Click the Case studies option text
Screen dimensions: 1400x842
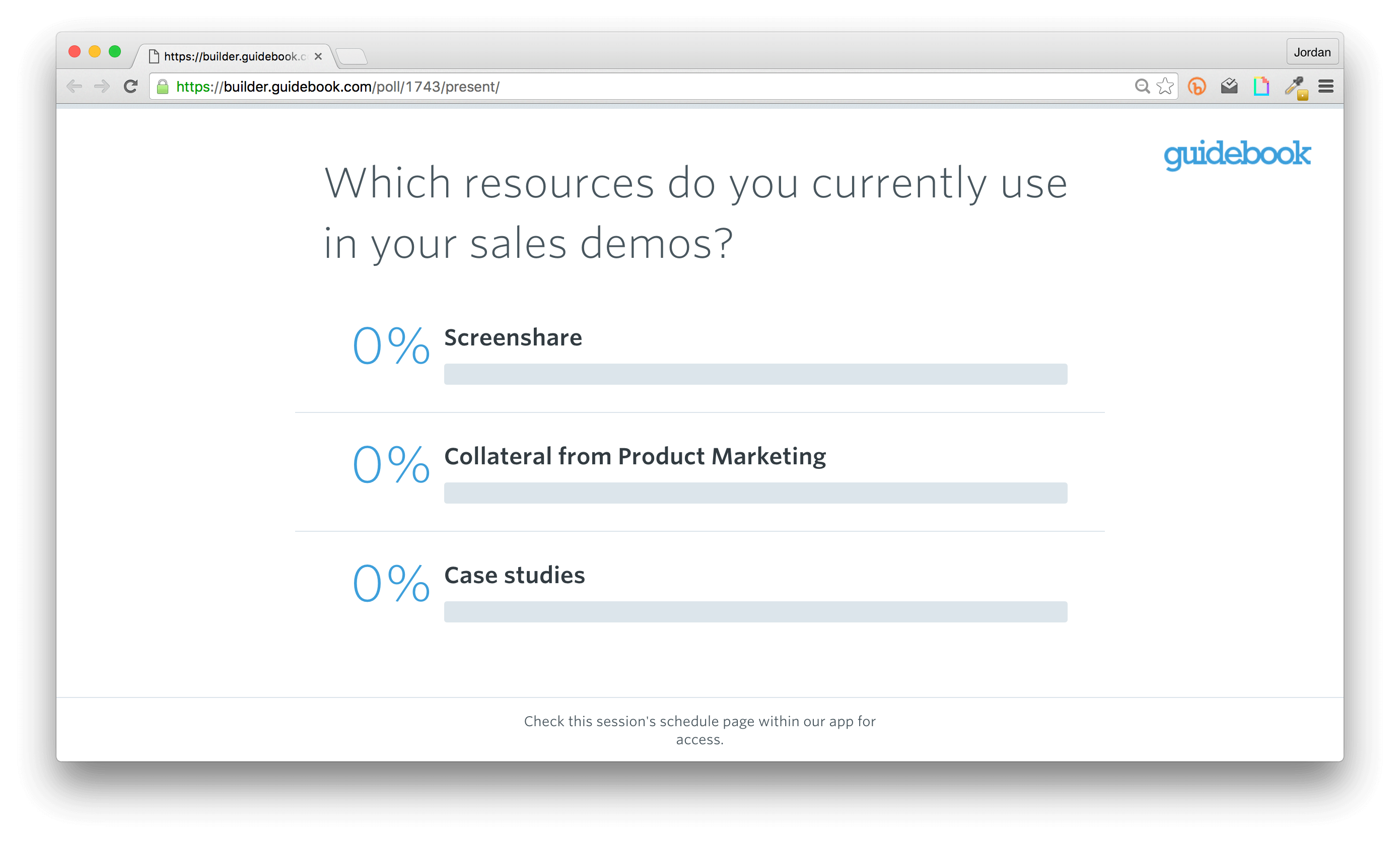click(514, 575)
